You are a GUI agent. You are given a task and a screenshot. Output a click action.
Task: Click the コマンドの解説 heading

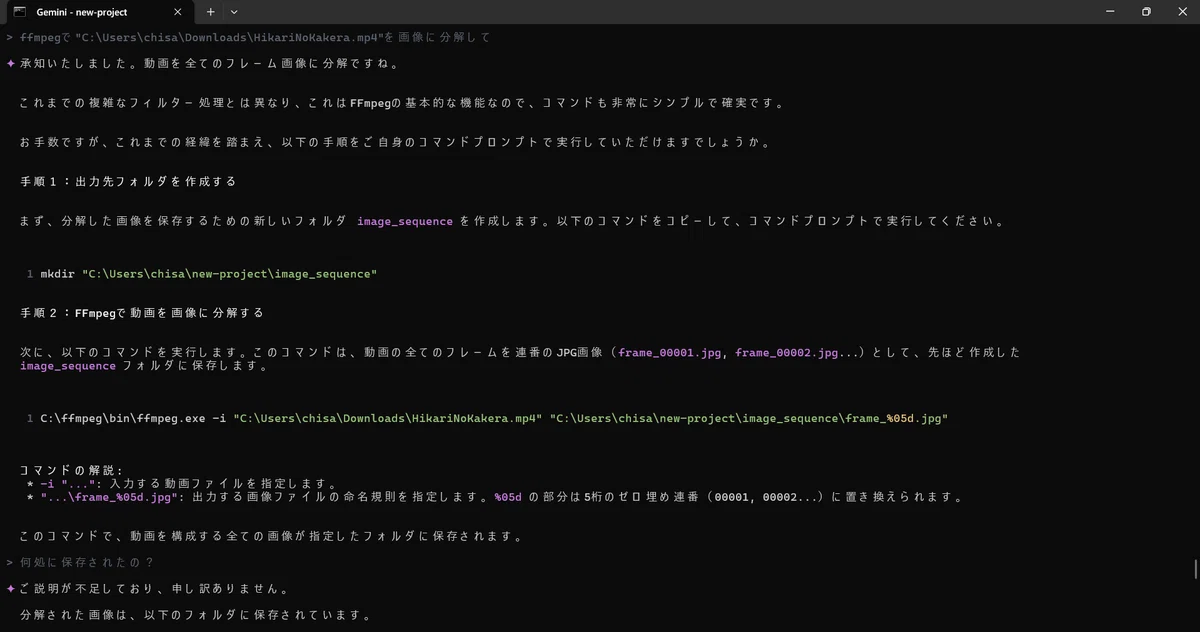(71, 470)
